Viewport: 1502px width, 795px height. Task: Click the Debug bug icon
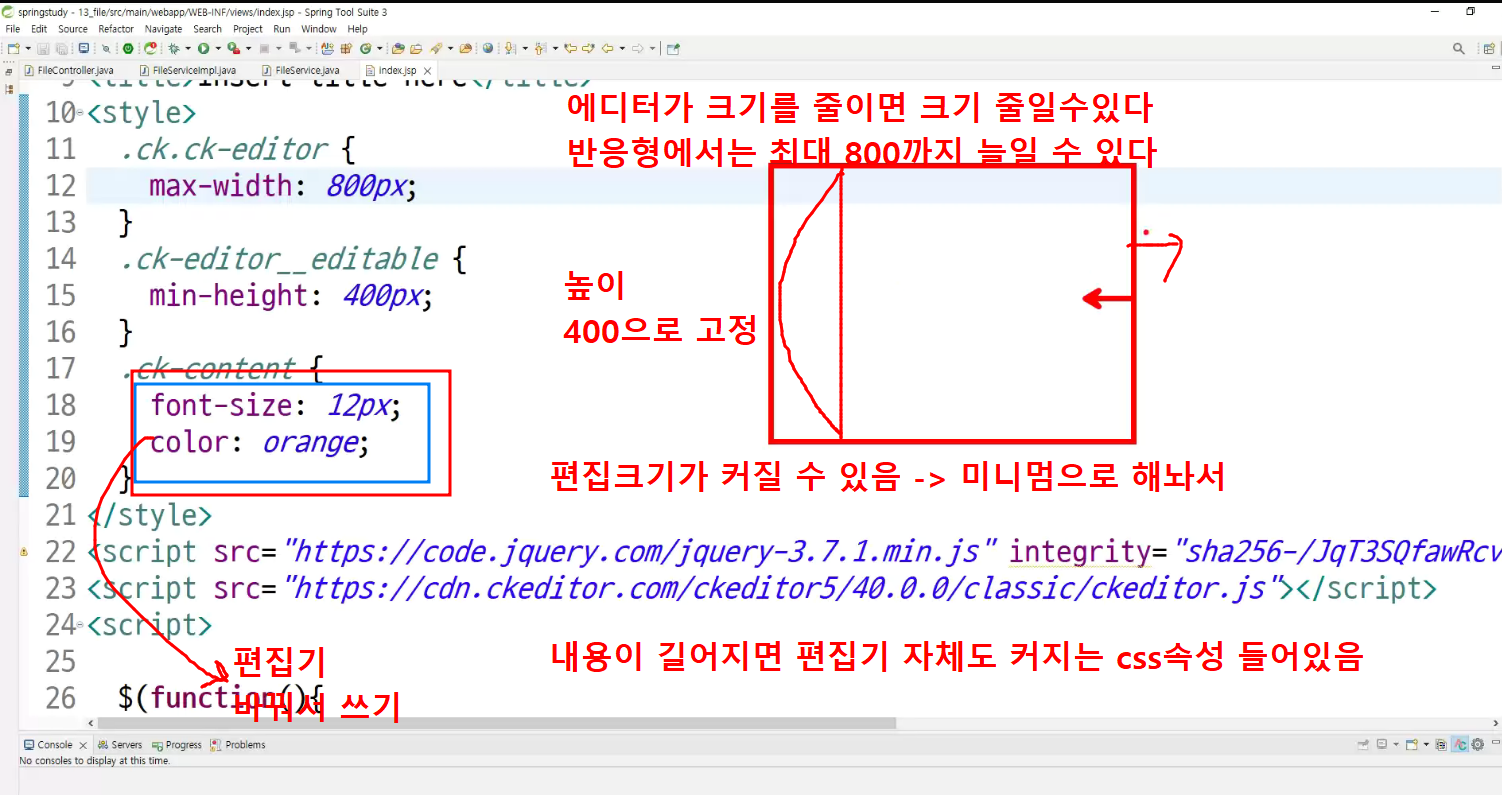[174, 48]
